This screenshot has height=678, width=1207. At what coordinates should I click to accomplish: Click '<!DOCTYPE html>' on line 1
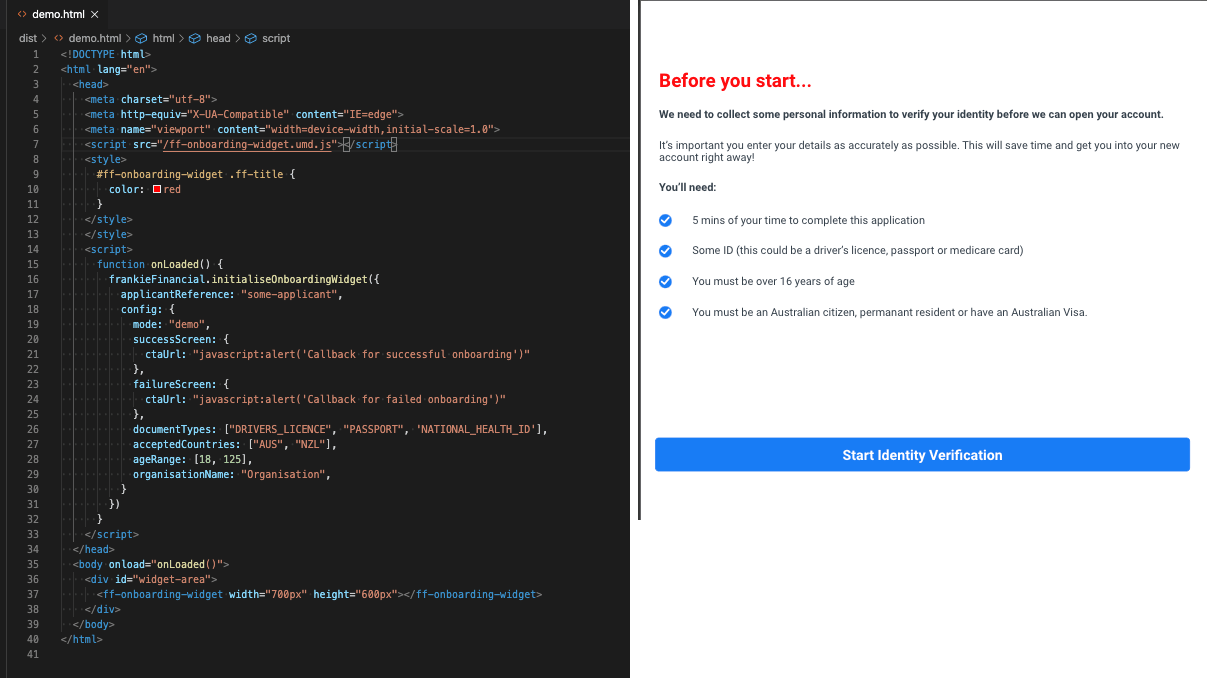coord(105,54)
